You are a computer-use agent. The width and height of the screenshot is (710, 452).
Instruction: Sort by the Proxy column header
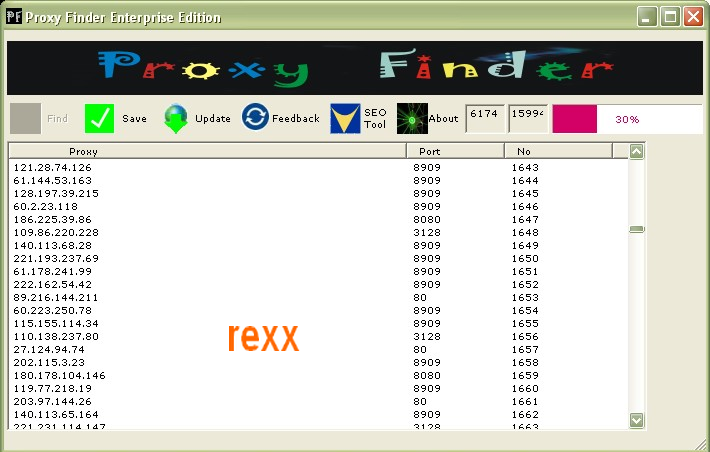click(208, 151)
